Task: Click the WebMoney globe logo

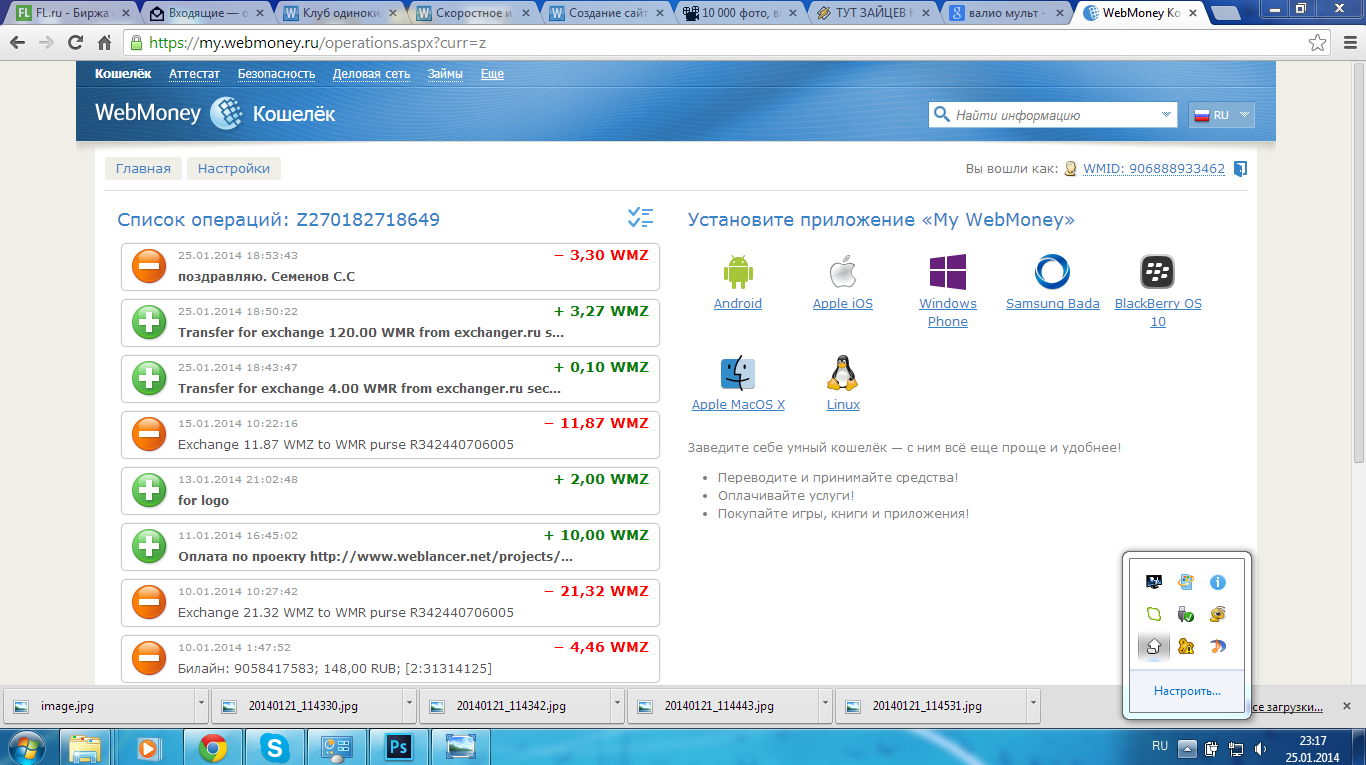Action: 226,113
